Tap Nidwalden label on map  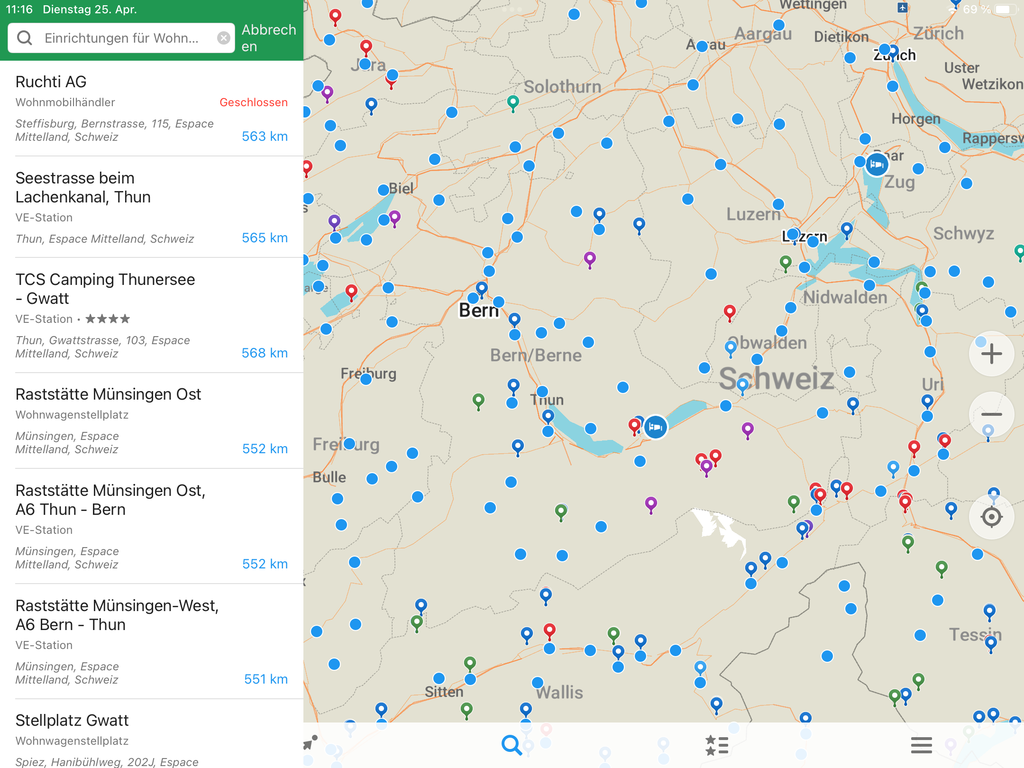pos(845,298)
